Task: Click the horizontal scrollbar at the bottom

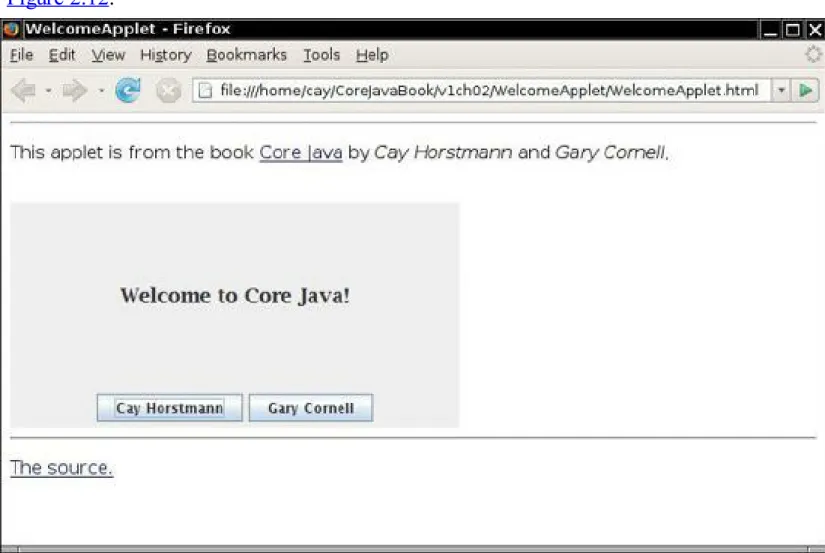Action: coord(412,549)
